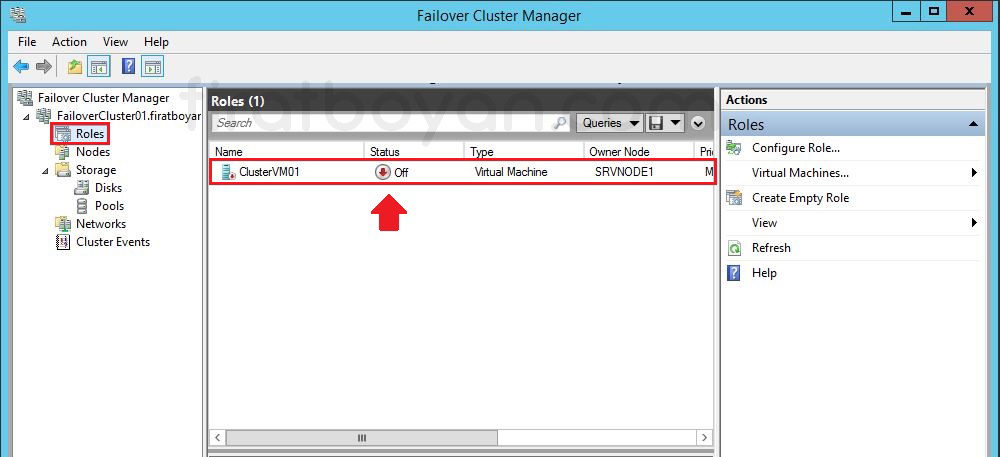1000x457 pixels.
Task: Click in the Roles Search field
Action: 390,122
